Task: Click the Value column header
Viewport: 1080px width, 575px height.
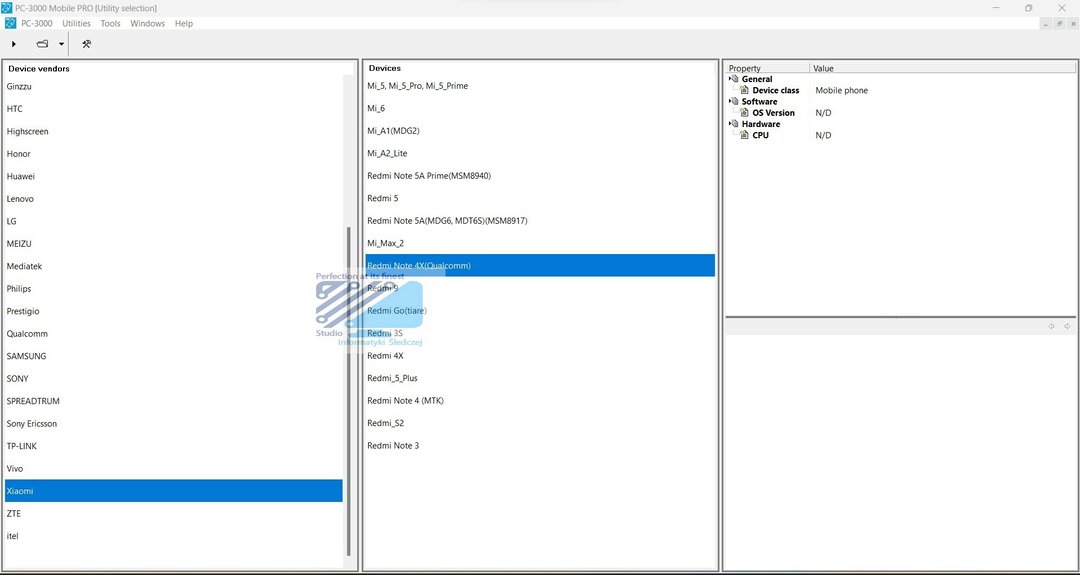Action: [x=942, y=68]
